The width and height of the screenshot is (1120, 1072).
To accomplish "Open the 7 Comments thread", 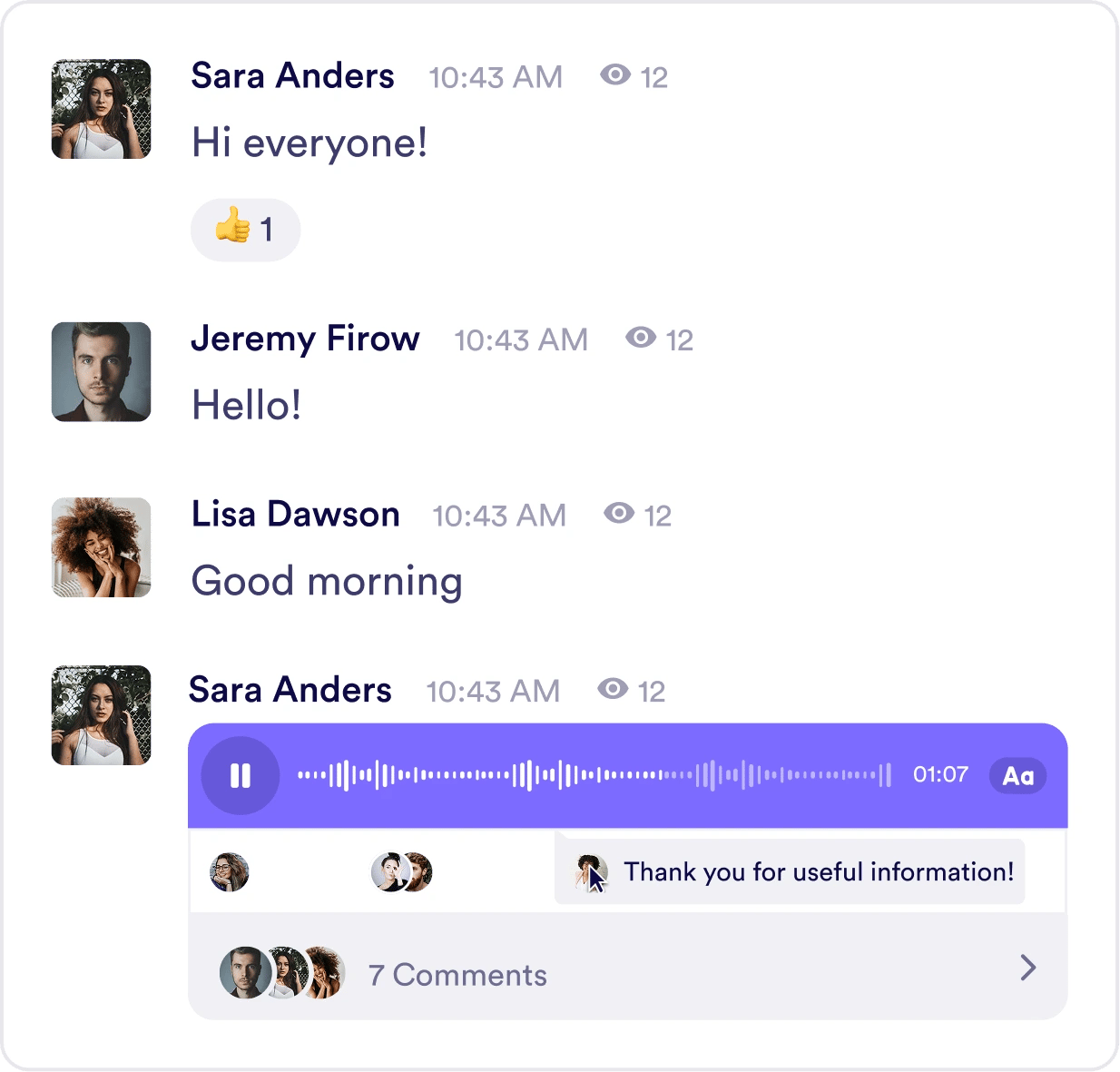I will 456,974.
